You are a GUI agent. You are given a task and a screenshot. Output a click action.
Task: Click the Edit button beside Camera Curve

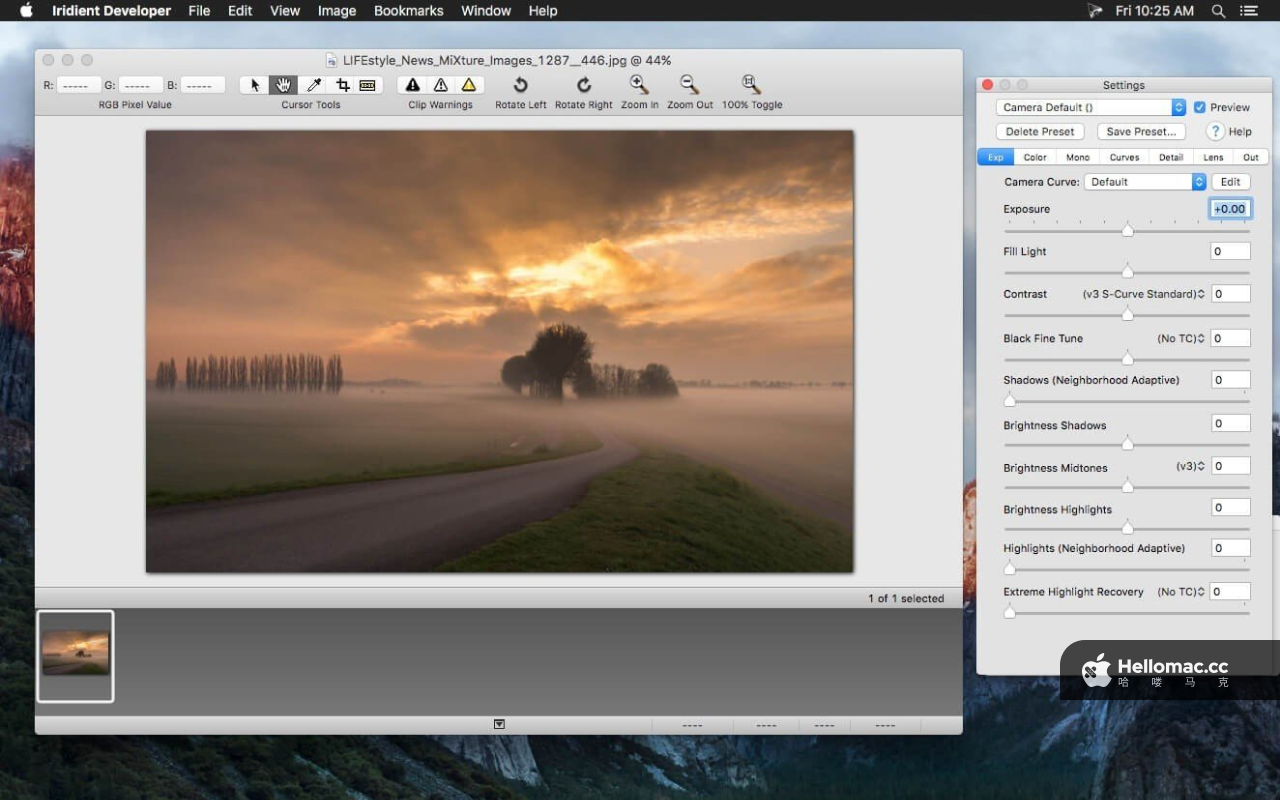(x=1231, y=182)
